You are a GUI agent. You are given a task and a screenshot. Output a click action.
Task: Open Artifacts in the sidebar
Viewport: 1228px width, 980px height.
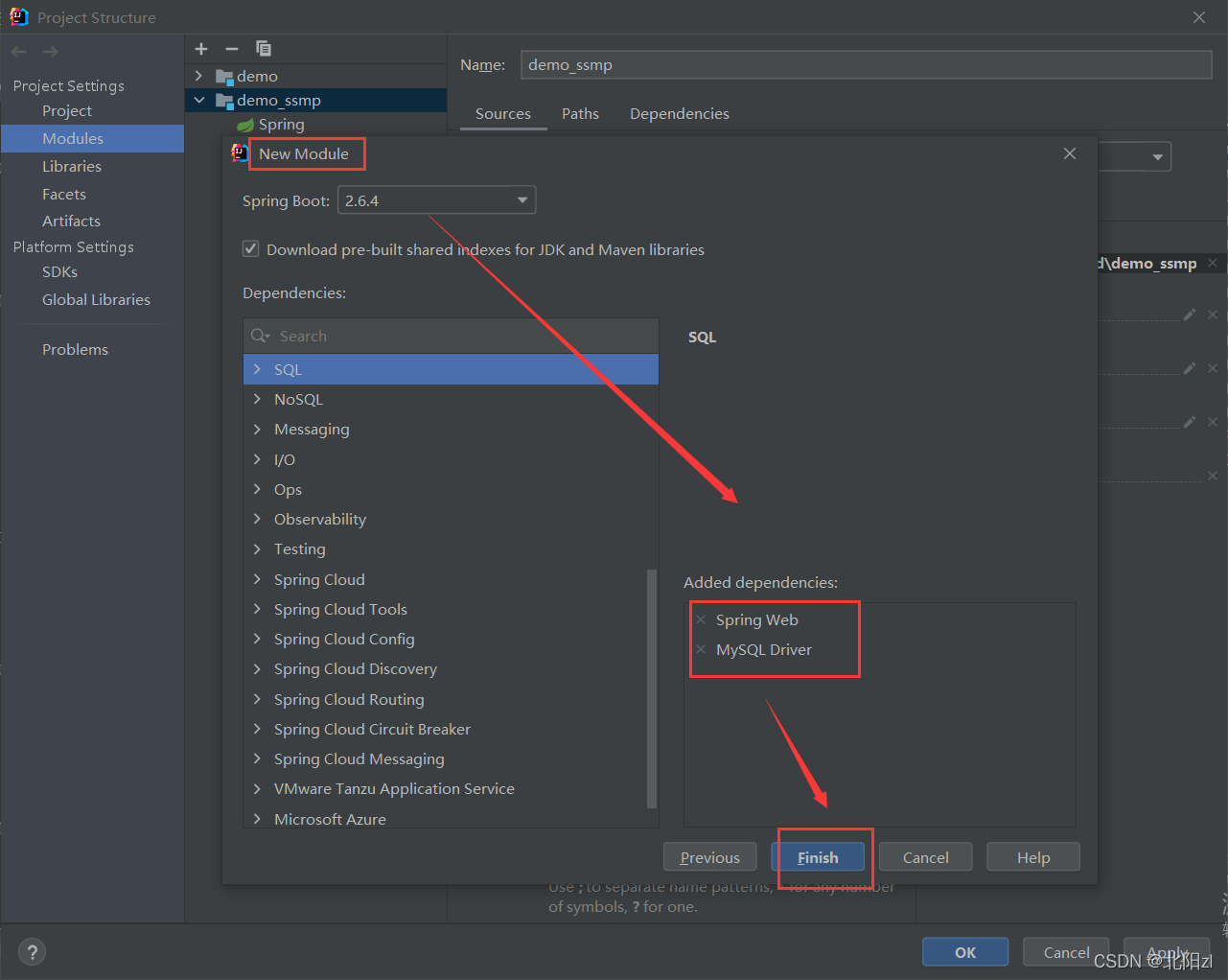tap(71, 221)
